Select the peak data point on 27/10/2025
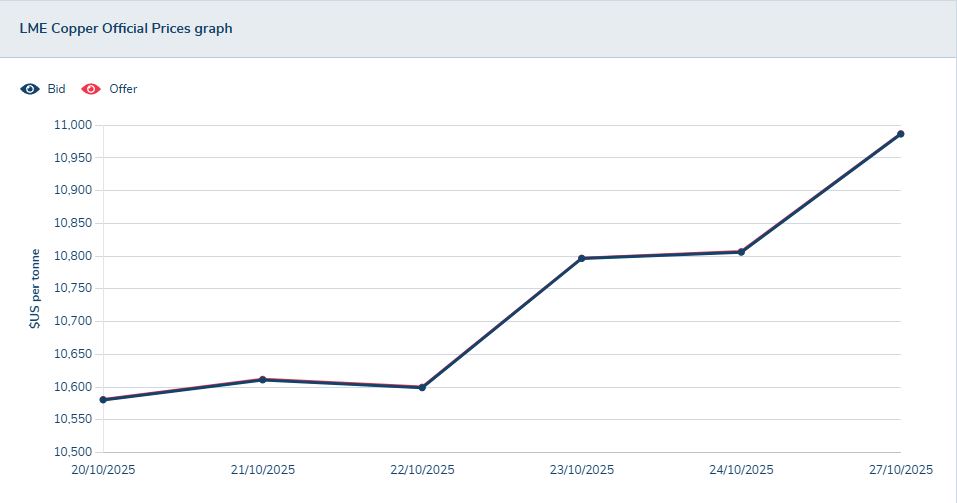This screenshot has width=957, height=503. [x=900, y=134]
